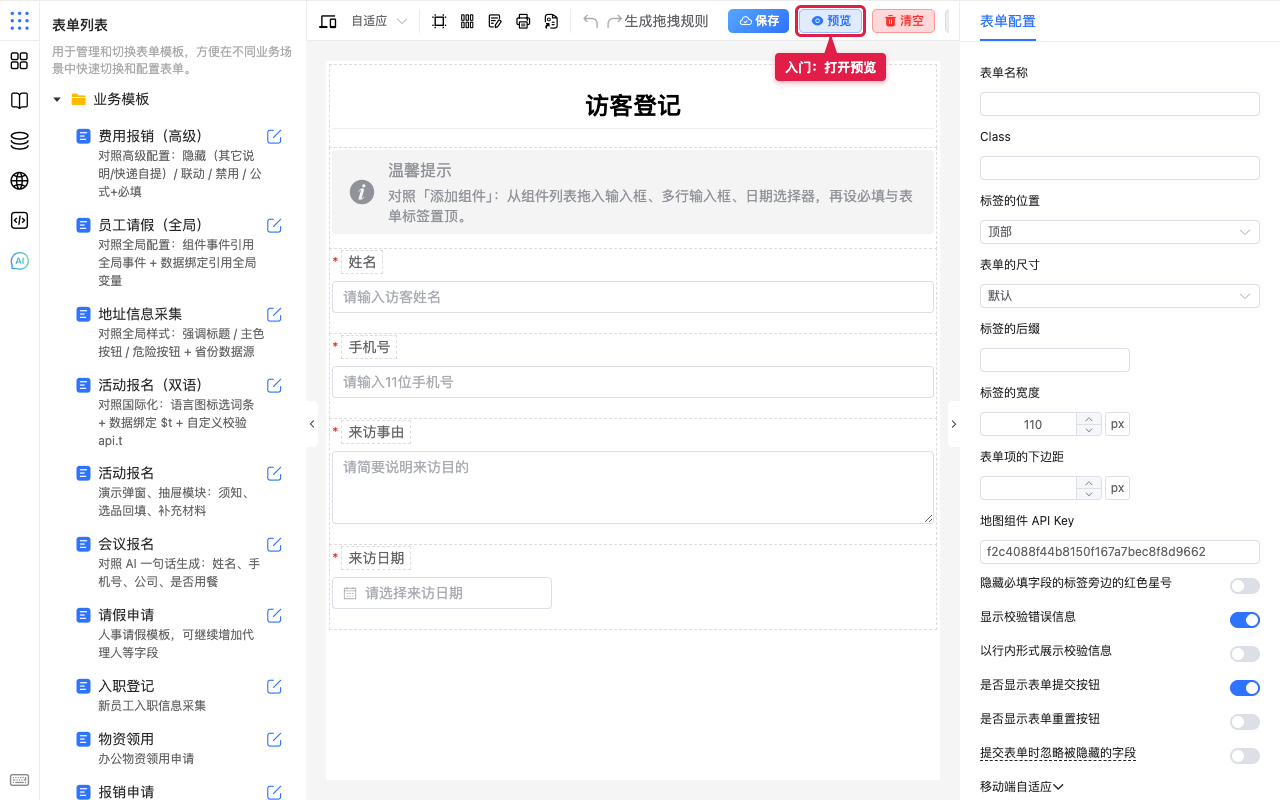Screen dimensions: 1280x800
Task: Toggle 显示校验错误信息 switch
Action: (x=1244, y=620)
